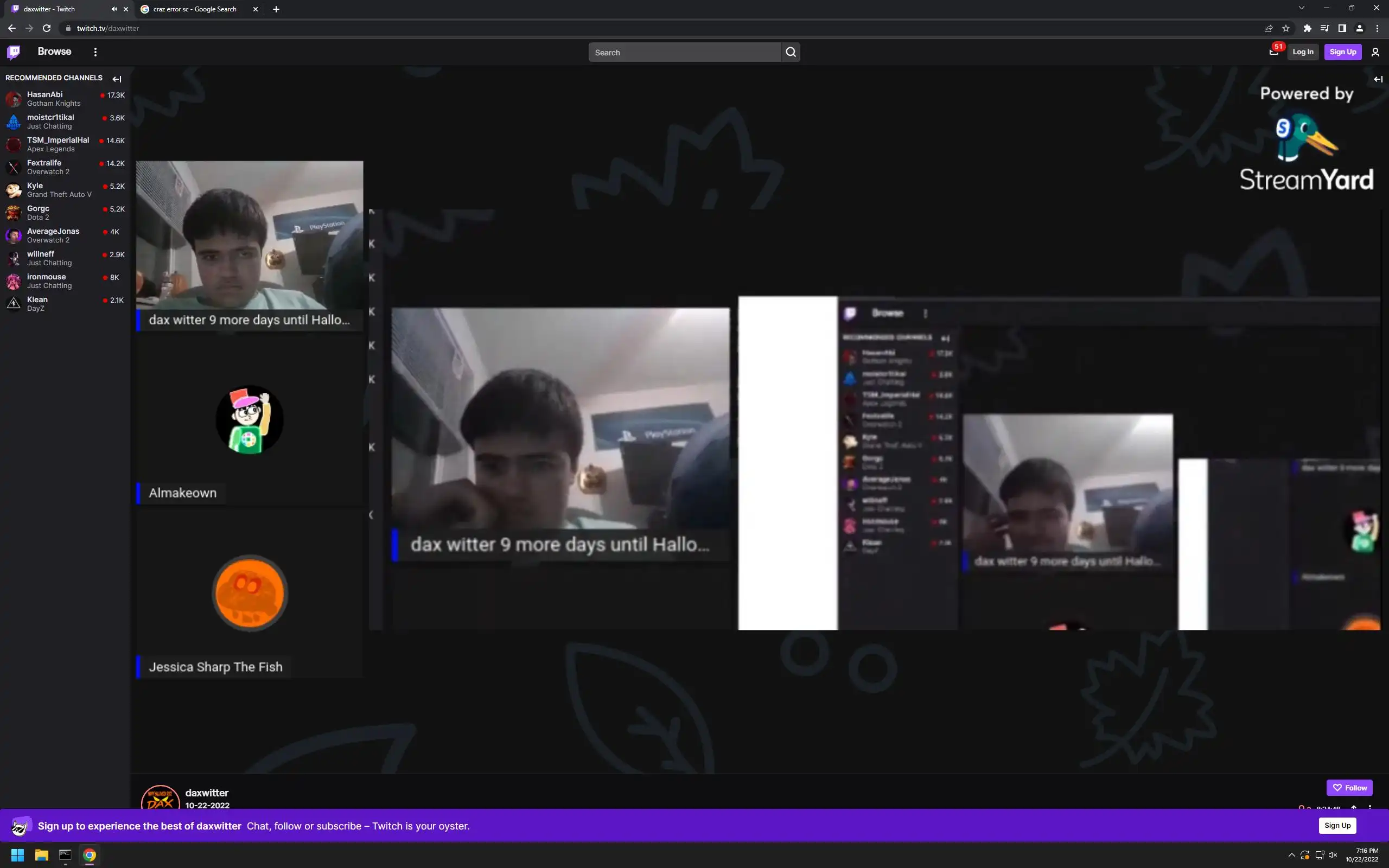Switch to the craz error sc Google Search tab
The image size is (1389, 868).
[195, 9]
